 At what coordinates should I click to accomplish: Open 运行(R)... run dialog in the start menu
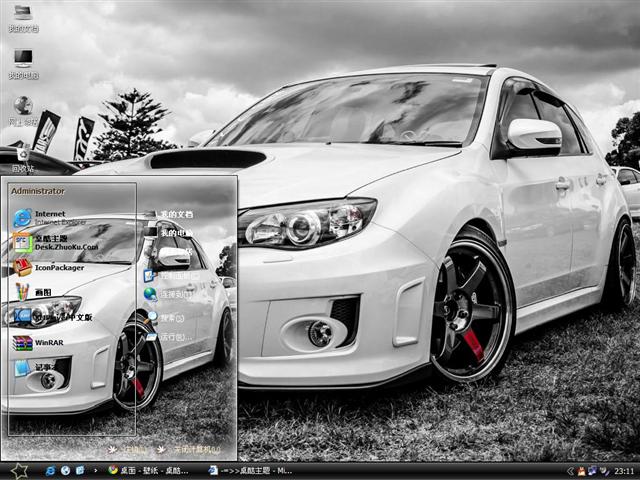[x=169, y=337]
